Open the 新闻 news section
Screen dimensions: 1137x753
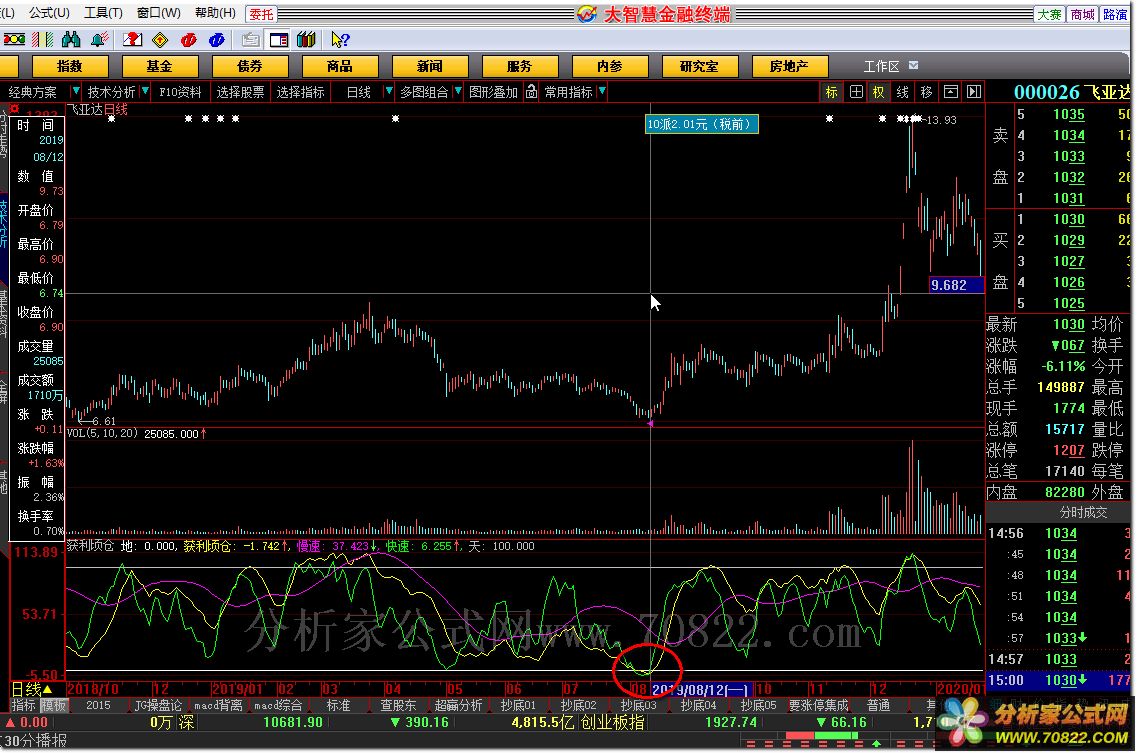pyautogui.click(x=429, y=66)
